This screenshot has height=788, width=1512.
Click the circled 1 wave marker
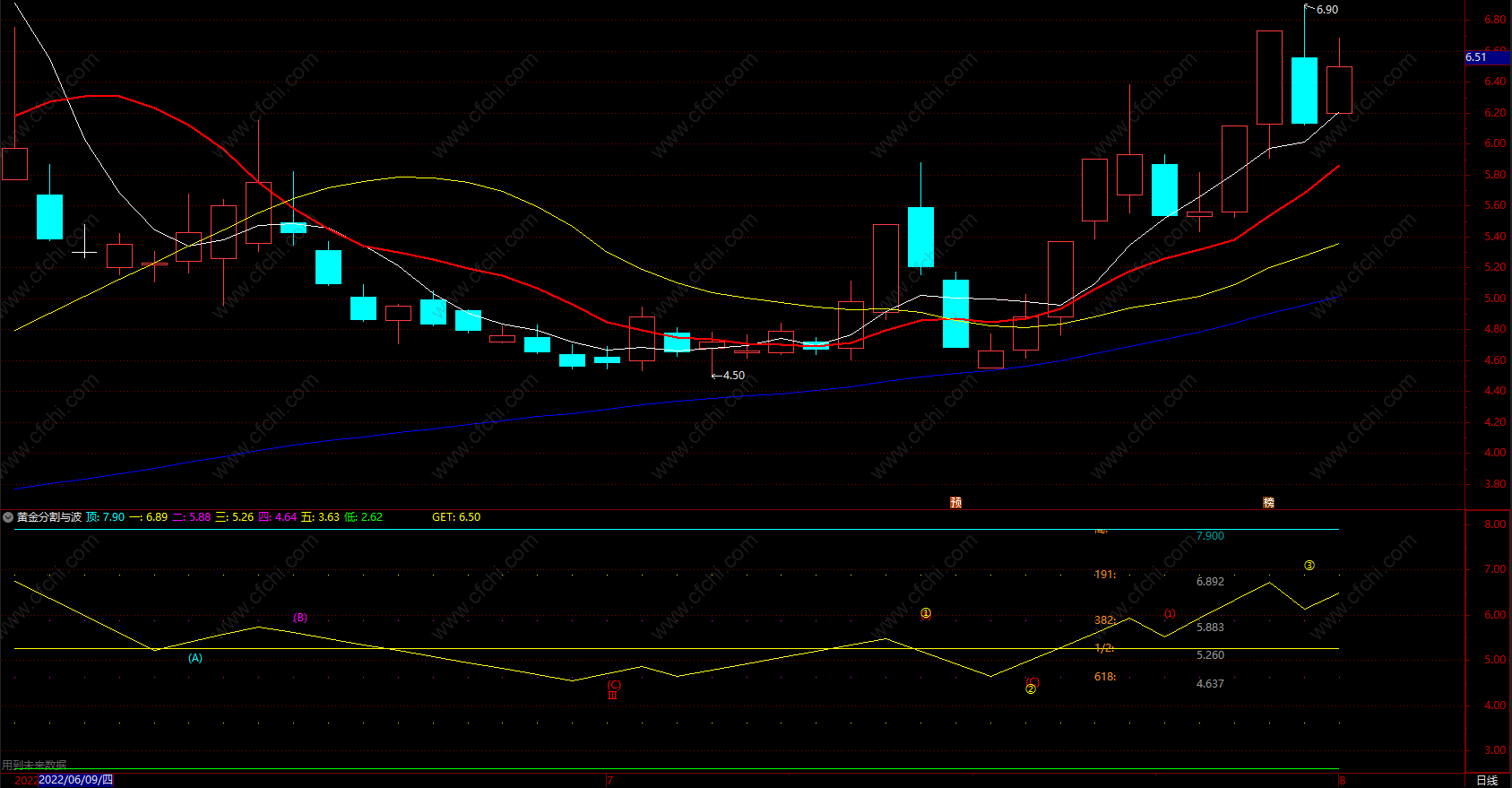tap(926, 614)
